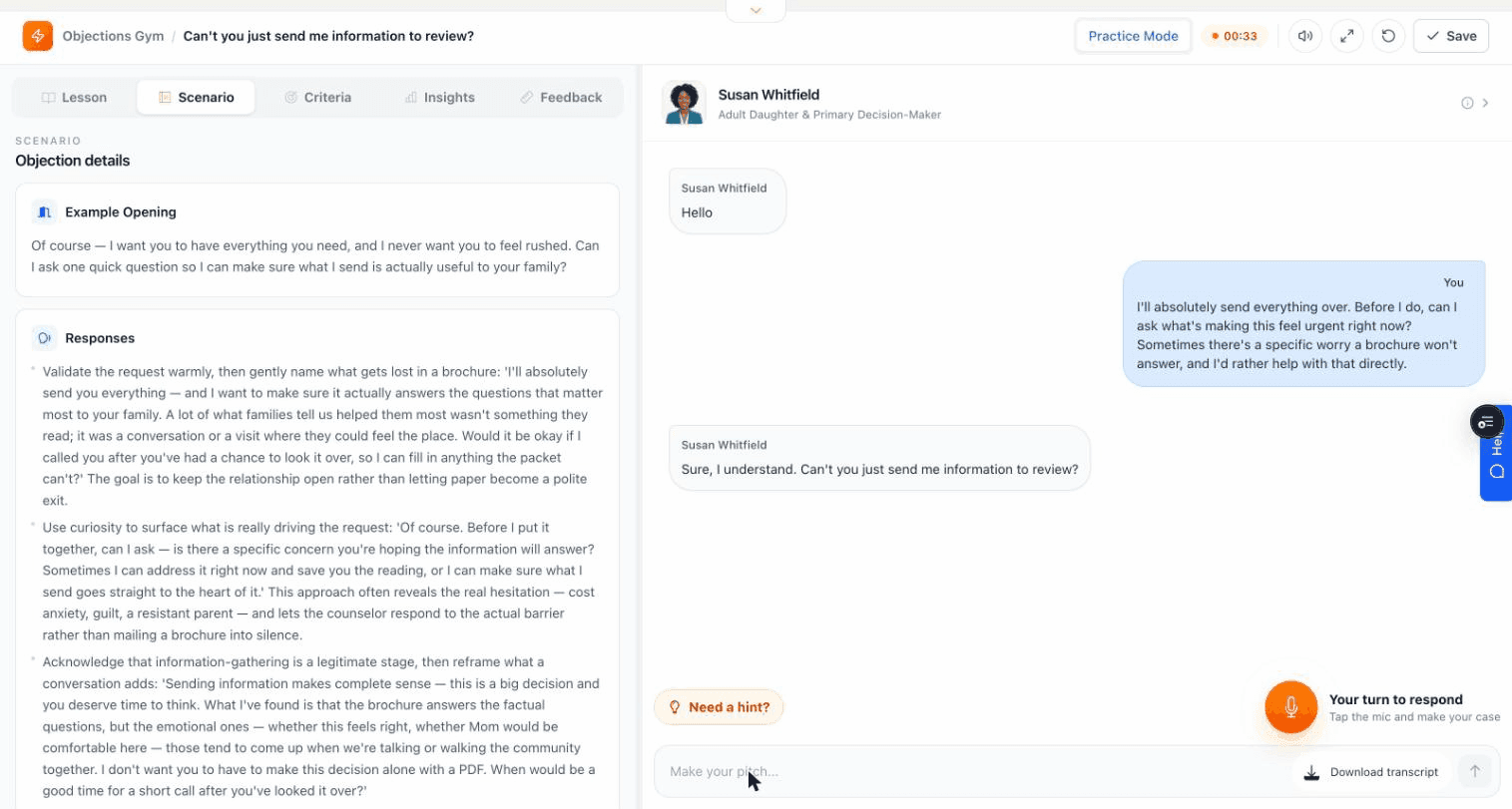Expand to fullscreen with arrows icon

pyautogui.click(x=1346, y=36)
